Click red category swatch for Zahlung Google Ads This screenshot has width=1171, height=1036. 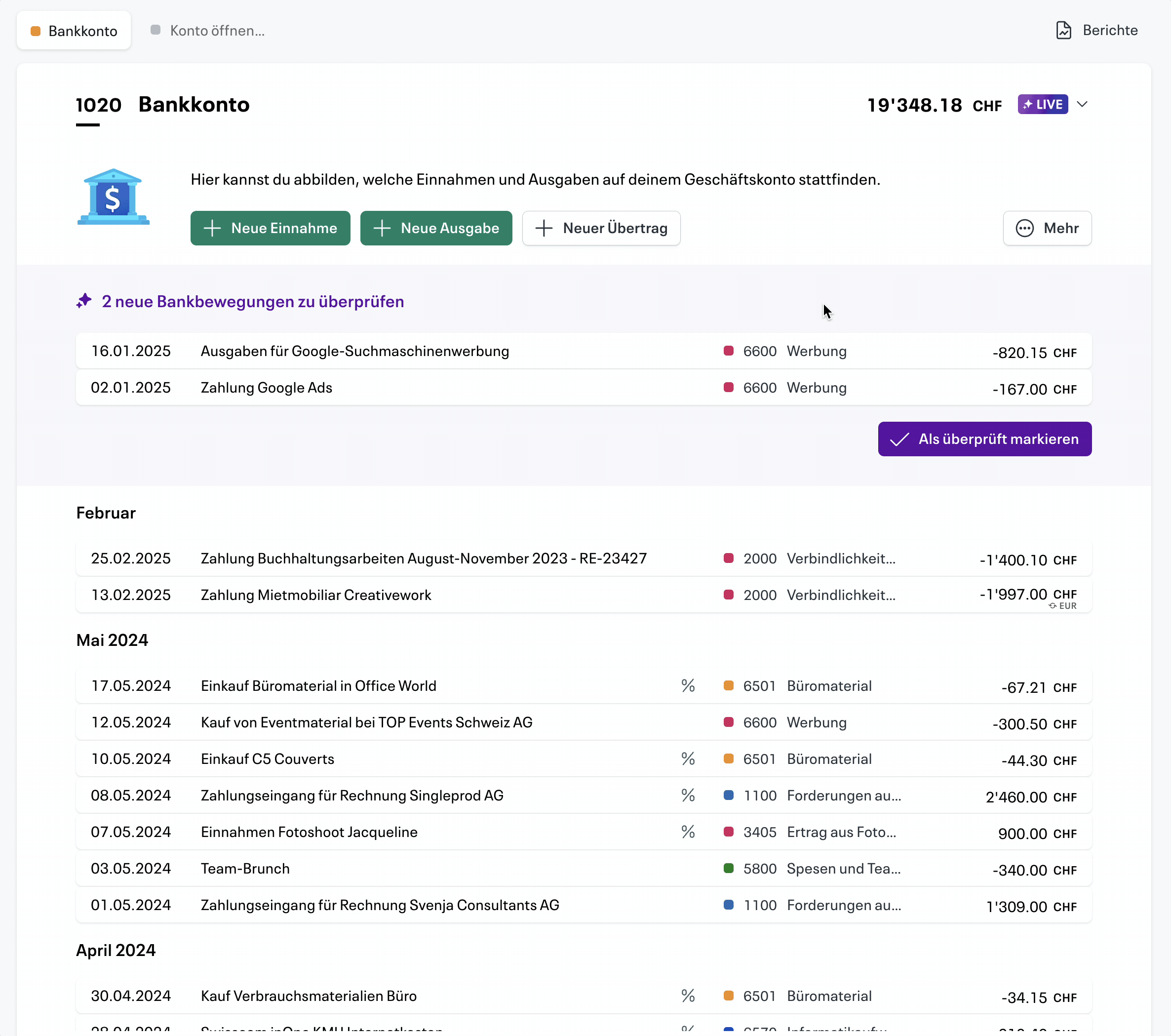(729, 387)
